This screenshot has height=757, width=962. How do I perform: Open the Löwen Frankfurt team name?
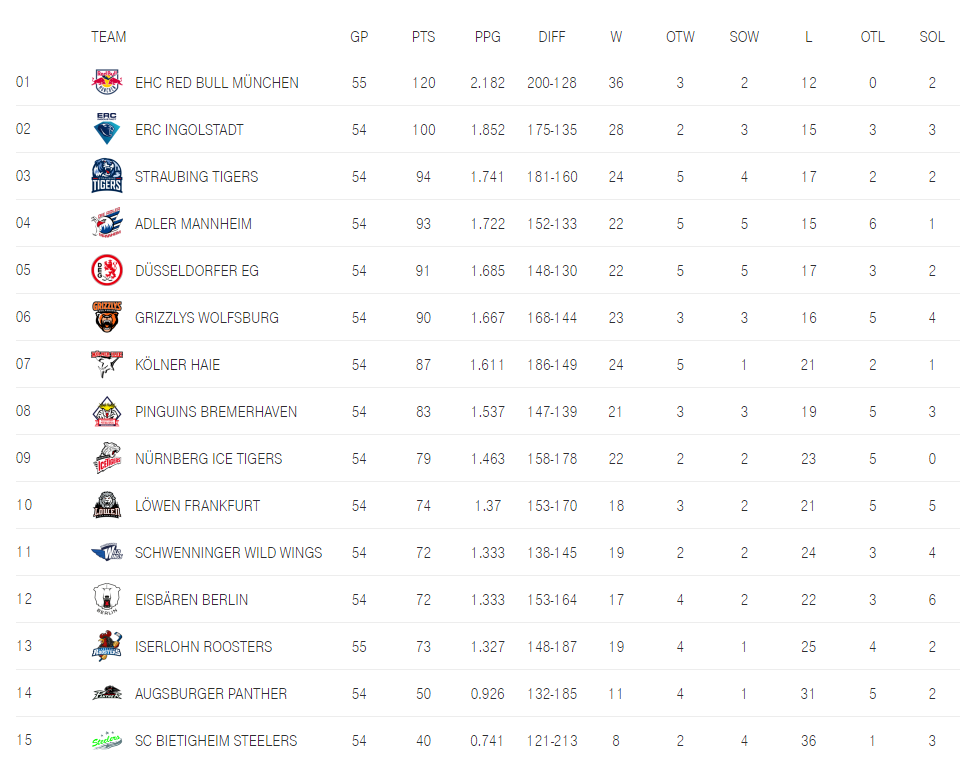point(197,506)
